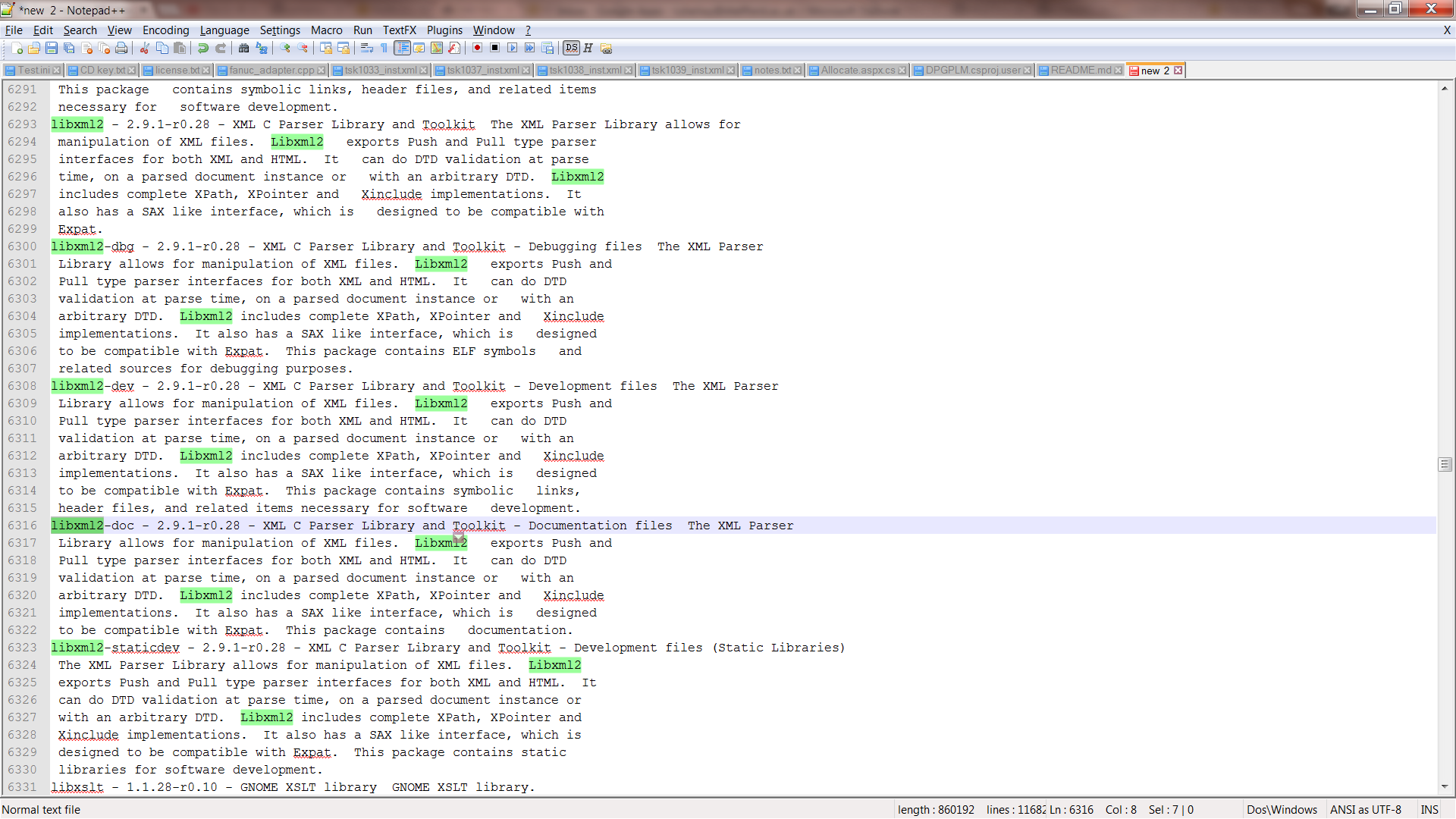Expand the Language menu dropdown

[224, 29]
